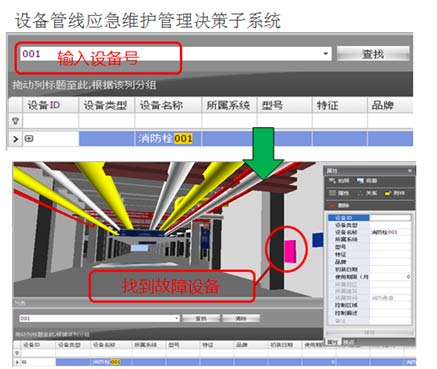The image size is (437, 369).
Task: Click the pink highlighted hydrant in 3D view
Action: (x=290, y=251)
